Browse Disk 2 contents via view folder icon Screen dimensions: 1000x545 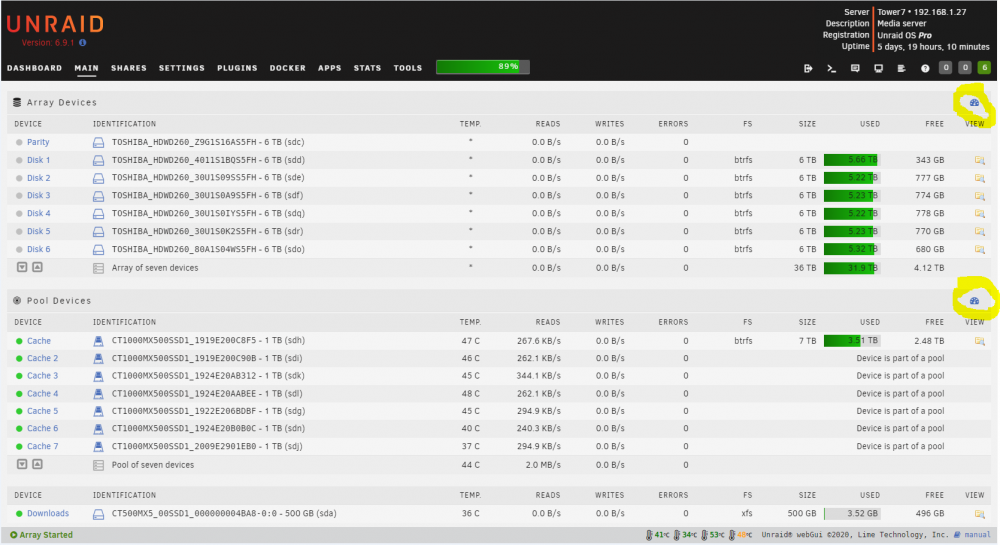[979, 178]
